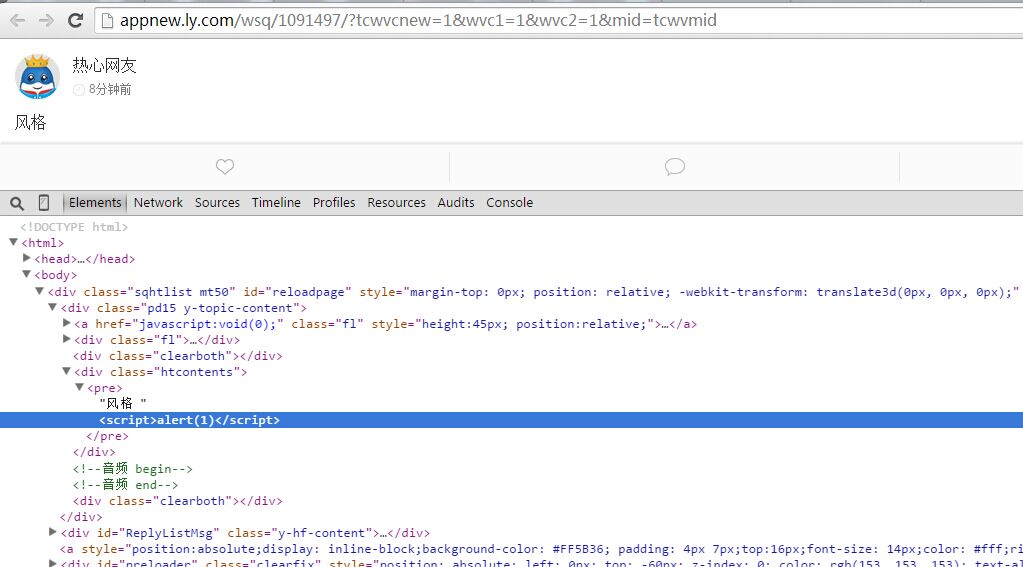Click the browser forward arrow
Viewport: 1023px width, 567px height.
[x=46, y=21]
